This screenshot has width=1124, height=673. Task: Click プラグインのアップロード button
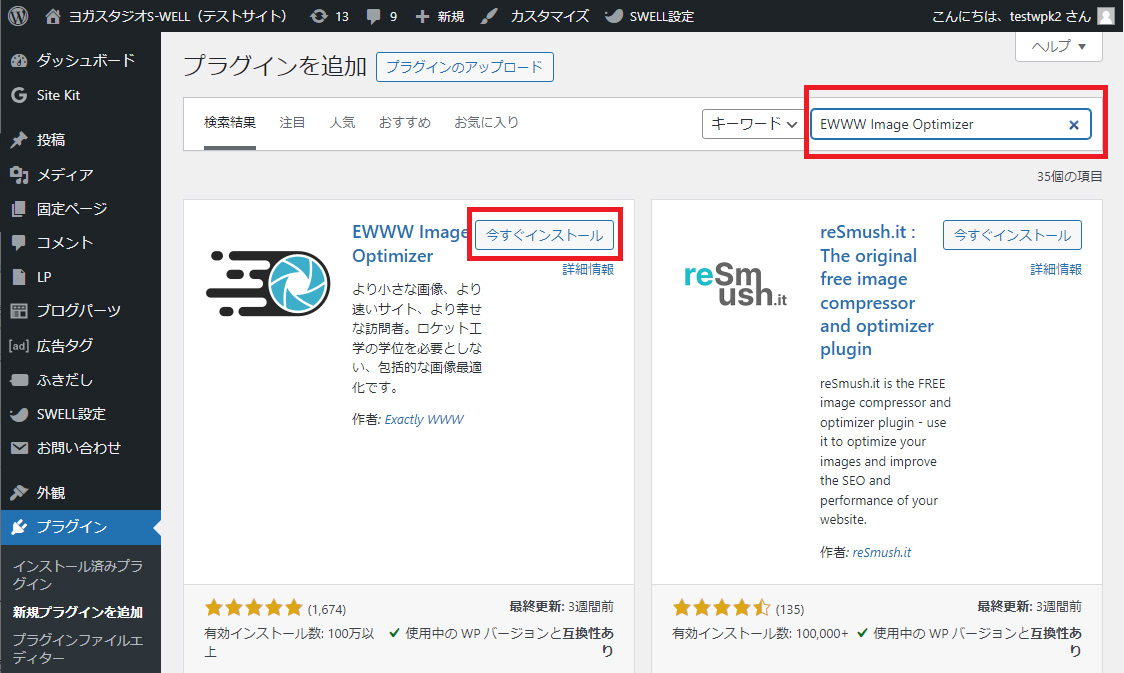(465, 67)
